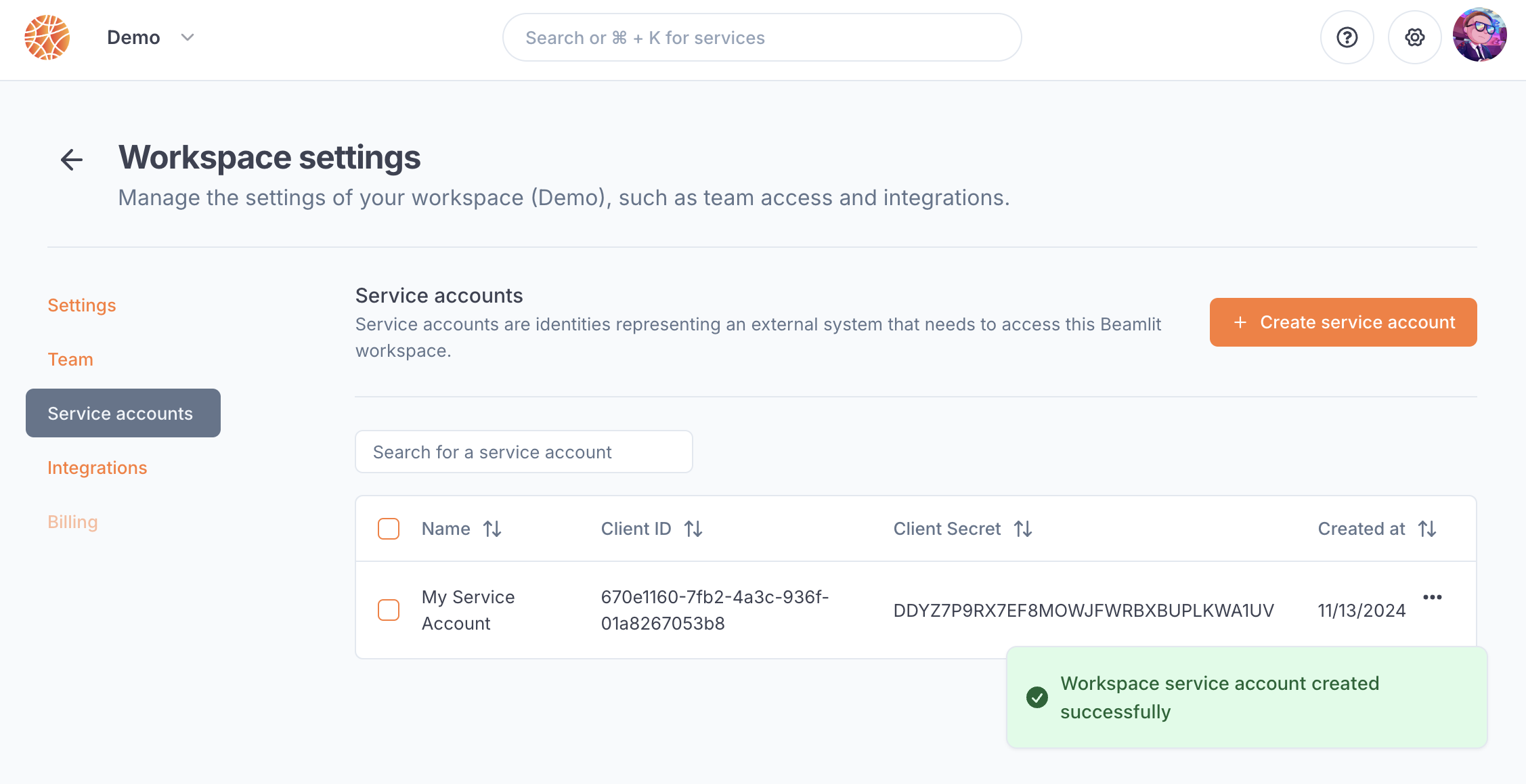Toggle the select-all header checkbox
Viewport: 1526px width, 784px height.
pos(389,529)
